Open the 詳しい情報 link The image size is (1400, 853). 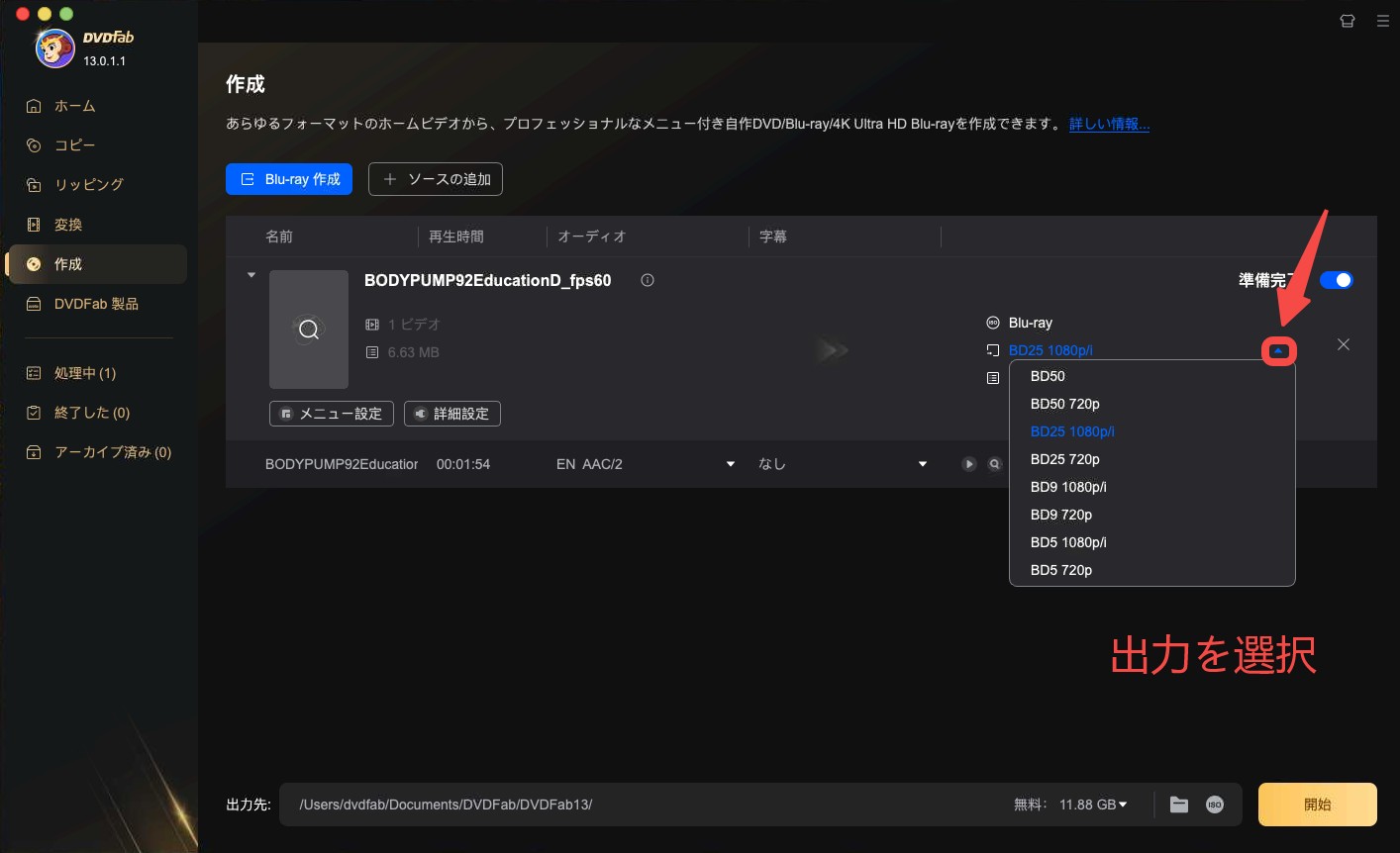(x=1109, y=124)
